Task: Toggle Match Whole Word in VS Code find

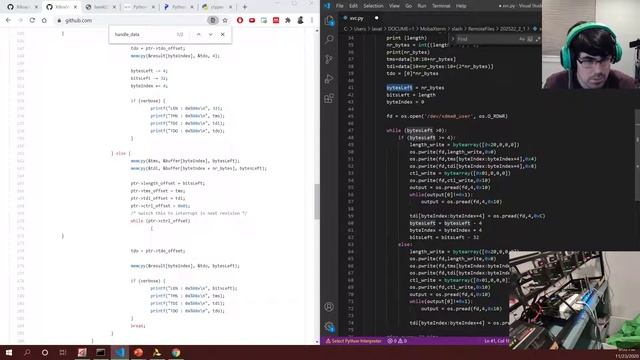Action: pyautogui.click(x=530, y=39)
